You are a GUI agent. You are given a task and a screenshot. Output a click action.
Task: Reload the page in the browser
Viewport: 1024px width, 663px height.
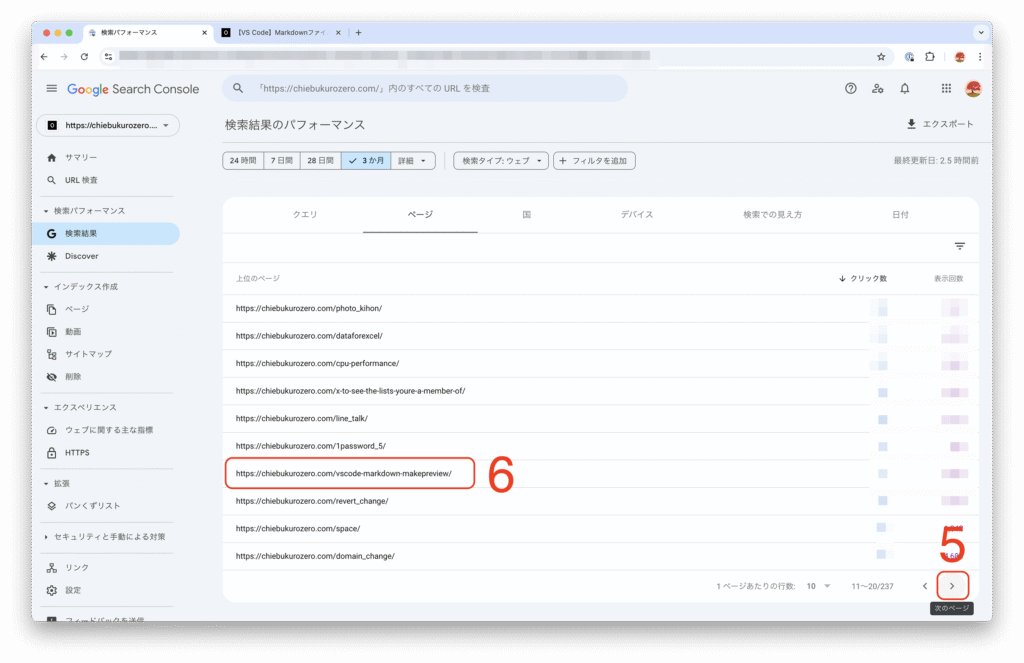click(84, 57)
